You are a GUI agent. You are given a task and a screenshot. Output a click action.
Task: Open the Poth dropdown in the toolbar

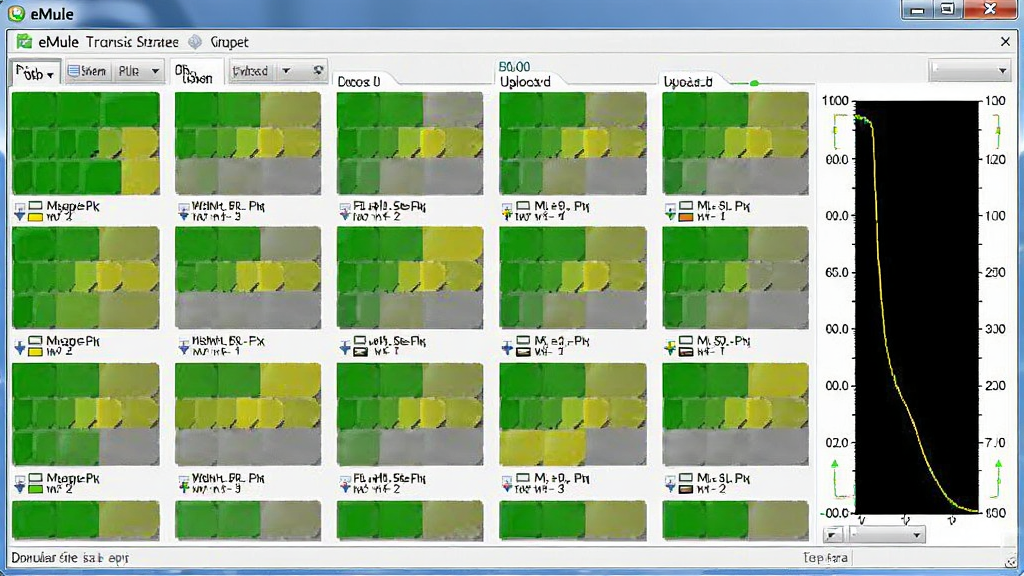pyautogui.click(x=35, y=72)
